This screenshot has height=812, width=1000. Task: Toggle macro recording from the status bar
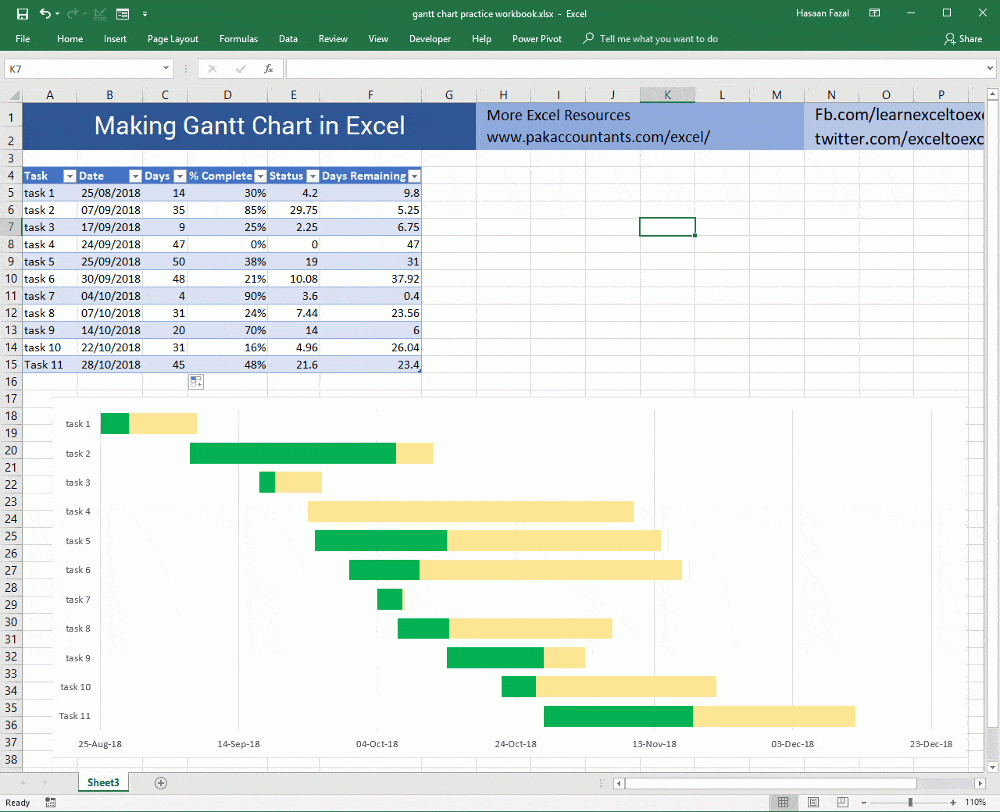[x=50, y=802]
